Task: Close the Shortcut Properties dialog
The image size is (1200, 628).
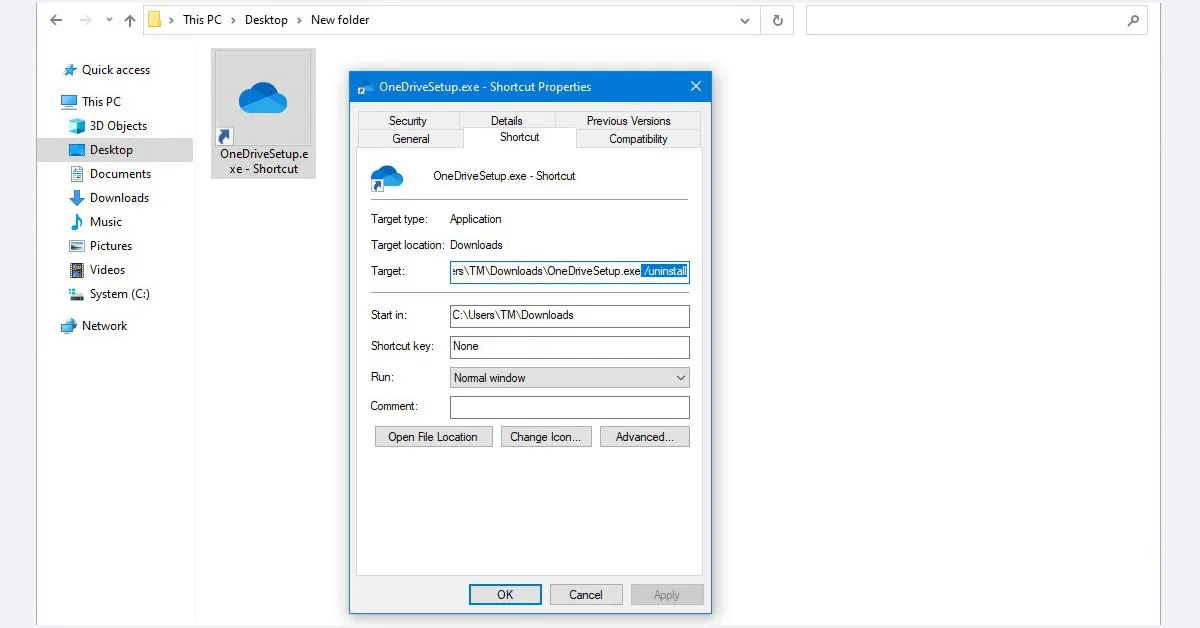Action: [696, 87]
